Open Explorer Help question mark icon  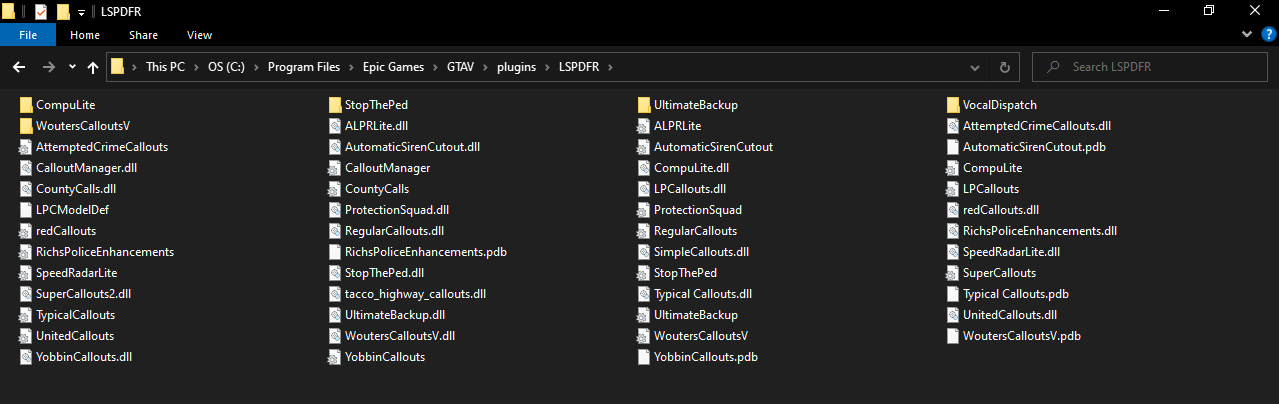click(x=1268, y=34)
